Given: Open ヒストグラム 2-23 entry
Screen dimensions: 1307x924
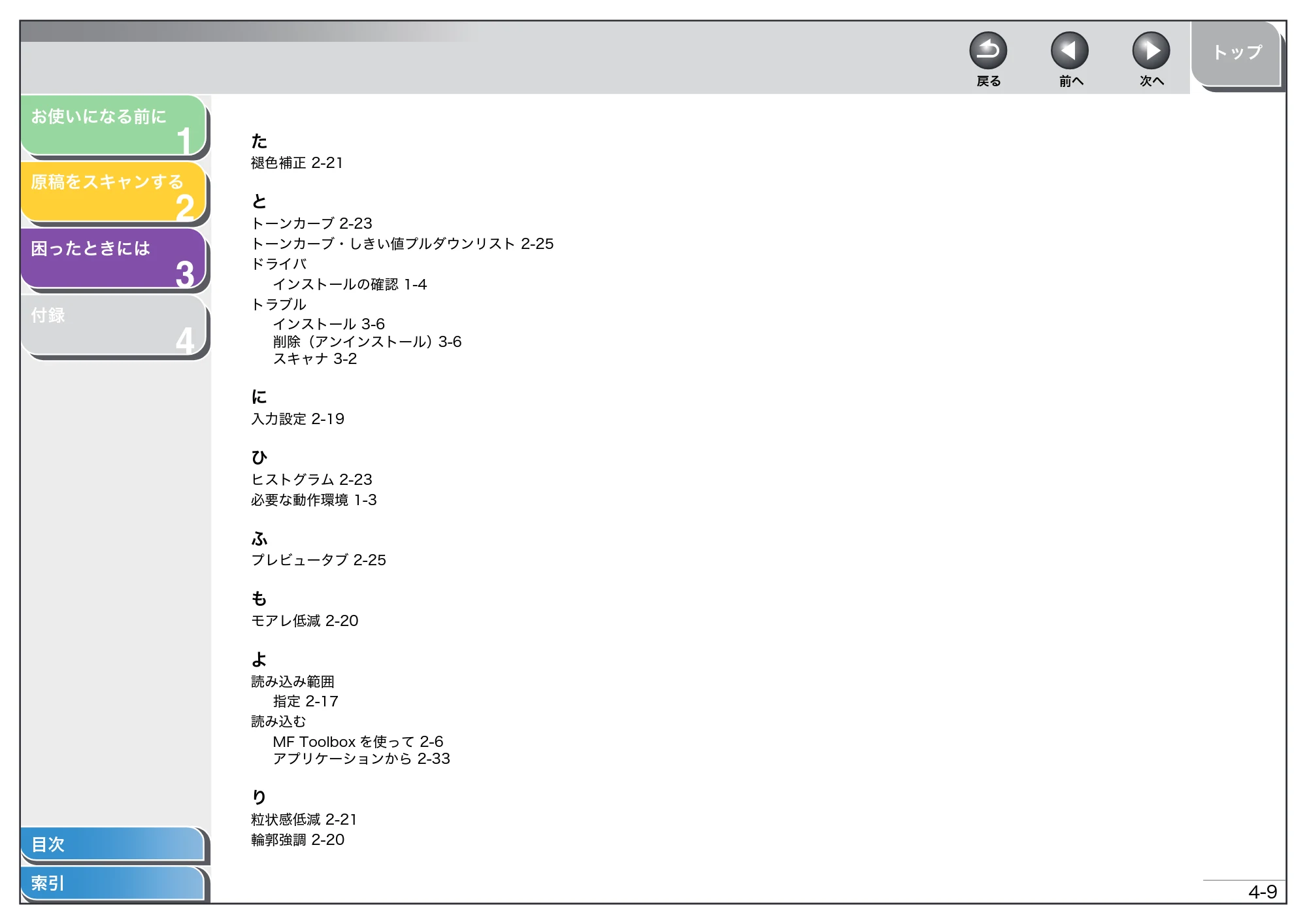Looking at the screenshot, I should click(x=312, y=480).
